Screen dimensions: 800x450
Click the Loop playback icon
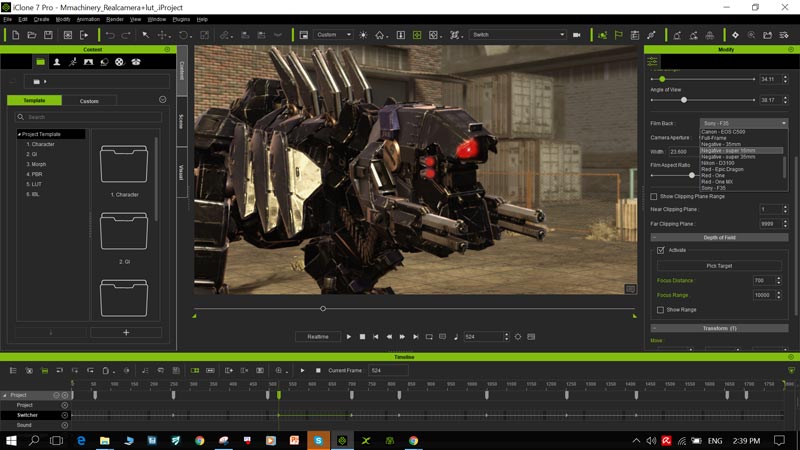[429, 337]
